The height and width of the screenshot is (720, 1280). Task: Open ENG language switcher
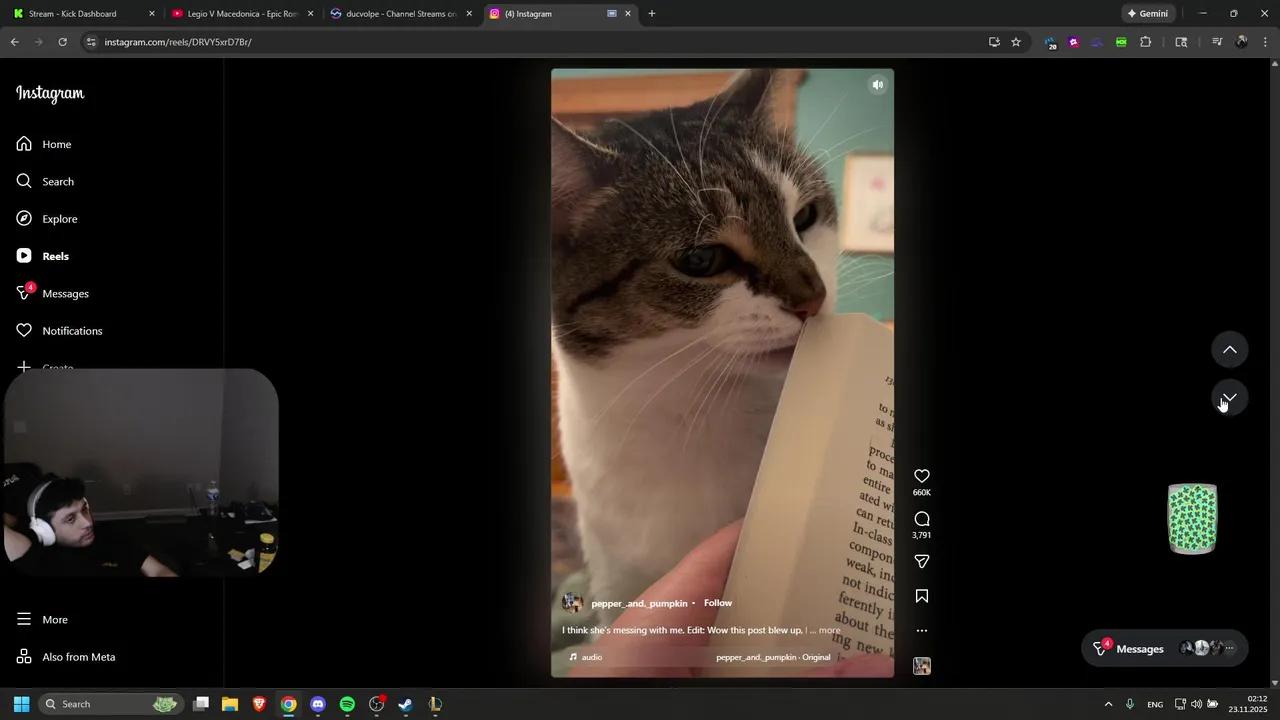1155,704
